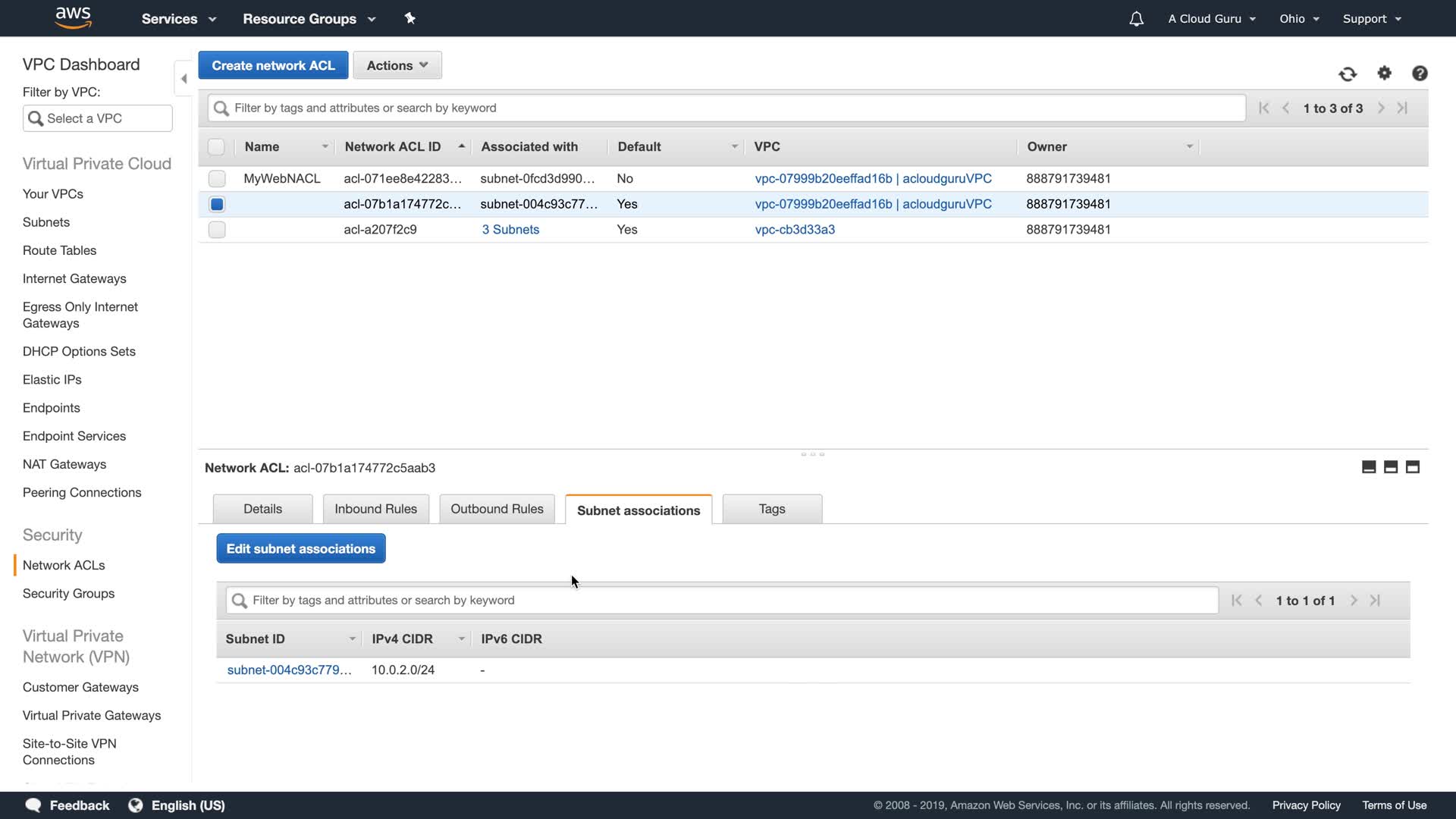Open the settings gear icon
Image resolution: width=1456 pixels, height=819 pixels.
[1384, 73]
